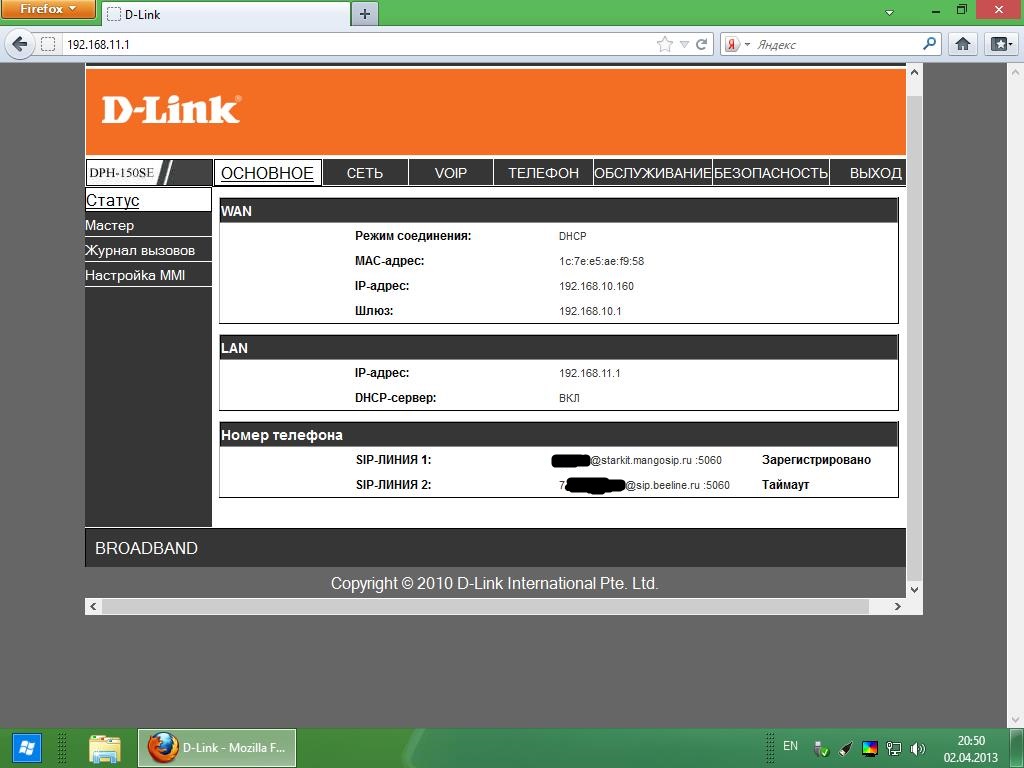Switch to the БЕЗОПАСНОСТЬ tab

[771, 173]
